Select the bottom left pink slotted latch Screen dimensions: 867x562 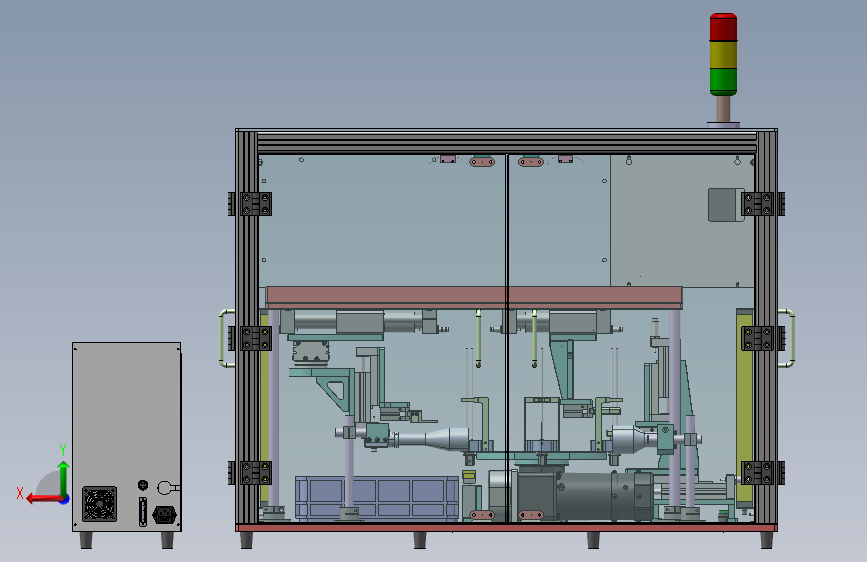click(482, 515)
